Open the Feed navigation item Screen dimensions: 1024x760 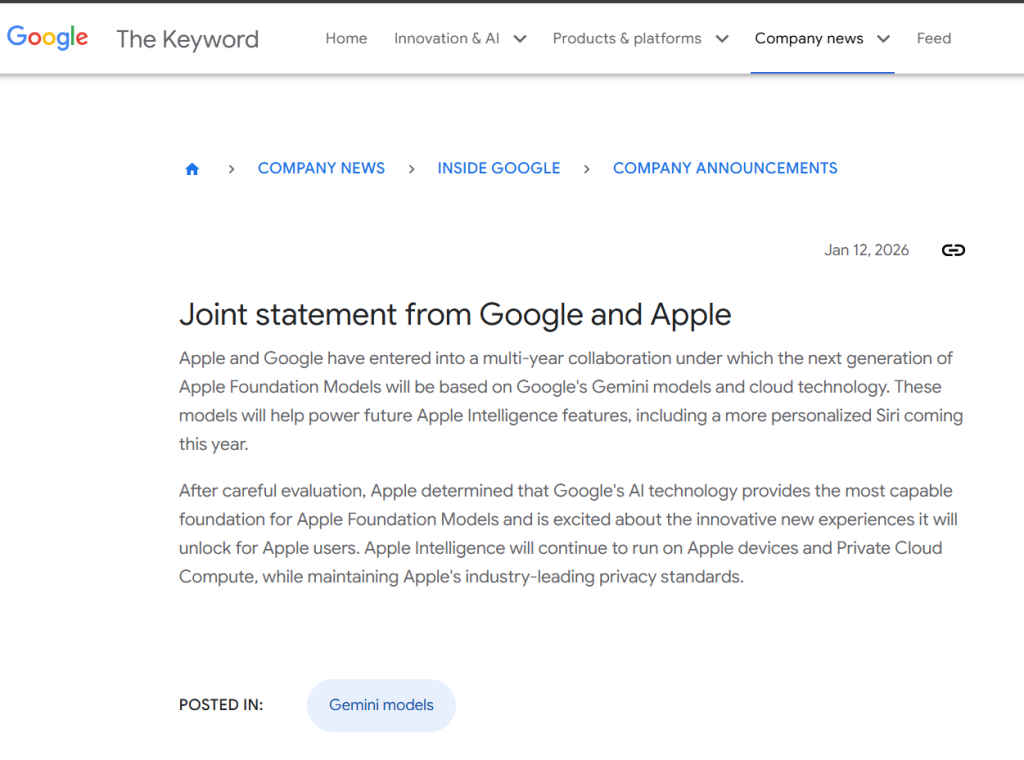pos(933,39)
